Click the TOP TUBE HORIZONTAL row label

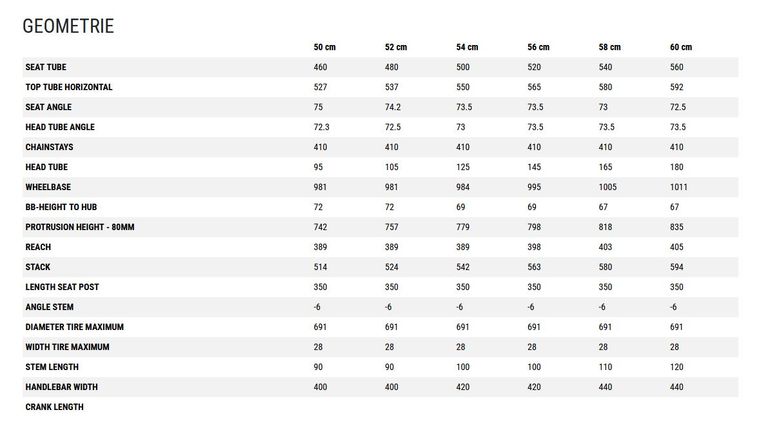pos(69,87)
